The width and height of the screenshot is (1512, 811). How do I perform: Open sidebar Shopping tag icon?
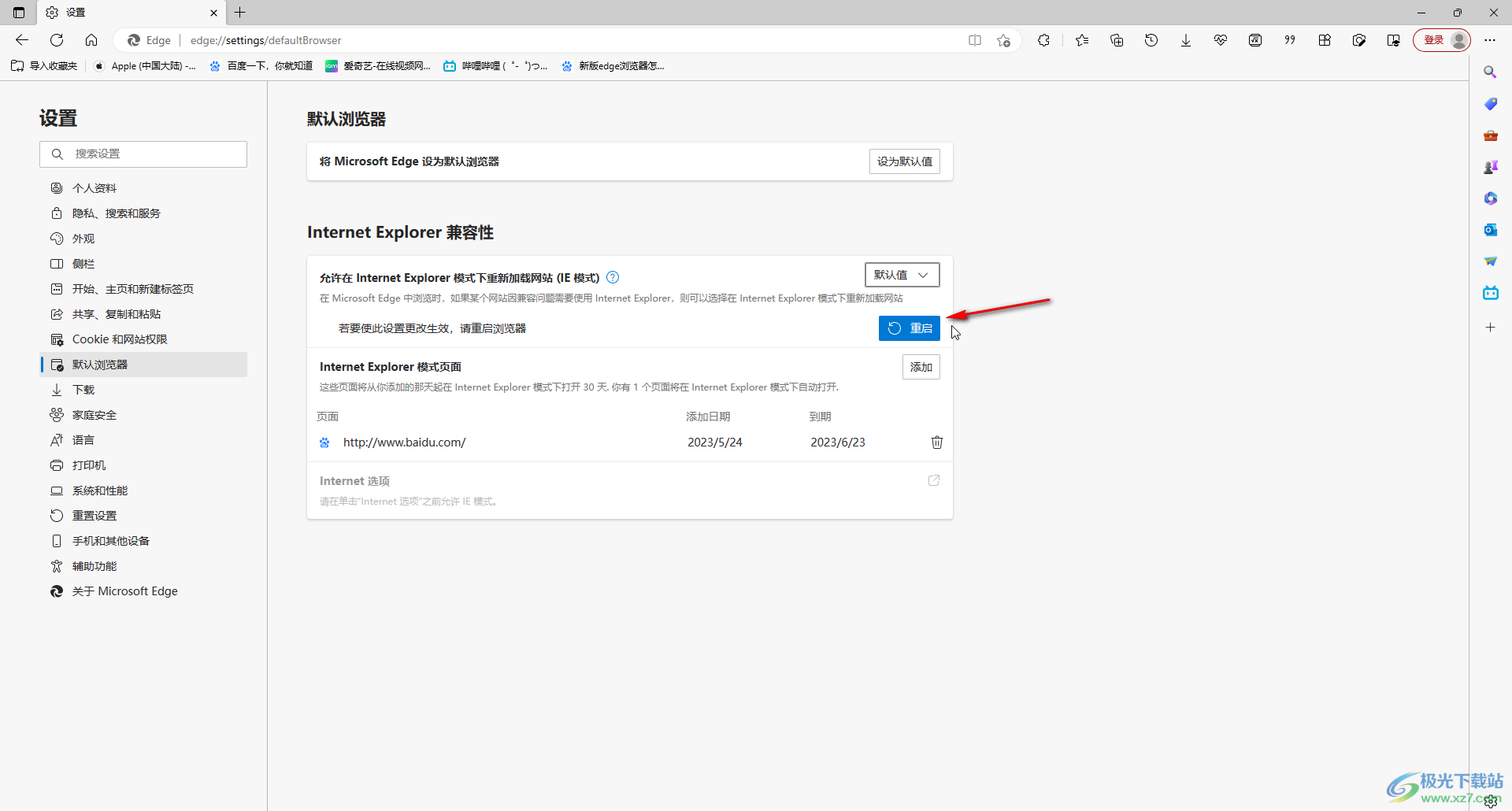[1490, 104]
